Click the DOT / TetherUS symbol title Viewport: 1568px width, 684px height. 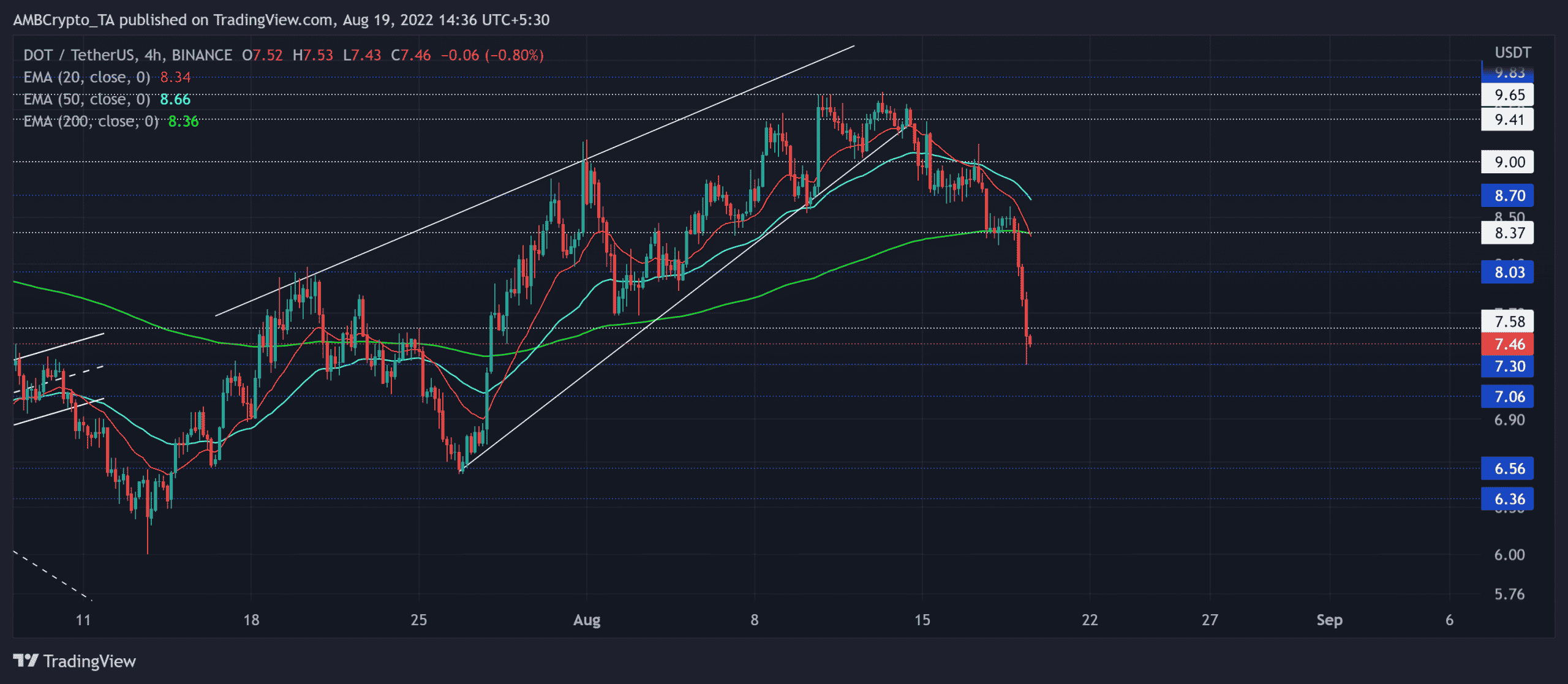(127, 55)
